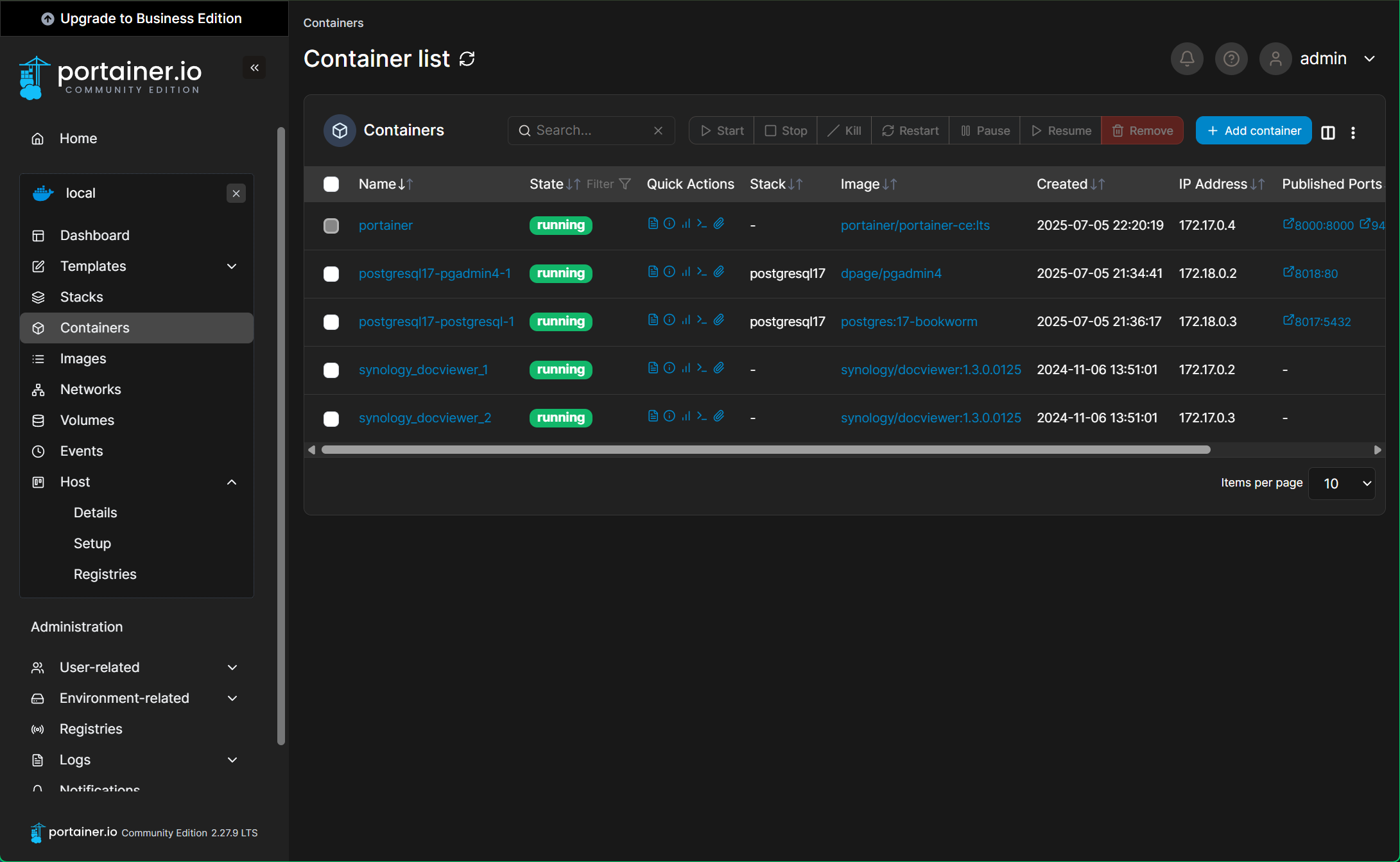Open inspect quick action for portainer container

[x=669, y=223]
